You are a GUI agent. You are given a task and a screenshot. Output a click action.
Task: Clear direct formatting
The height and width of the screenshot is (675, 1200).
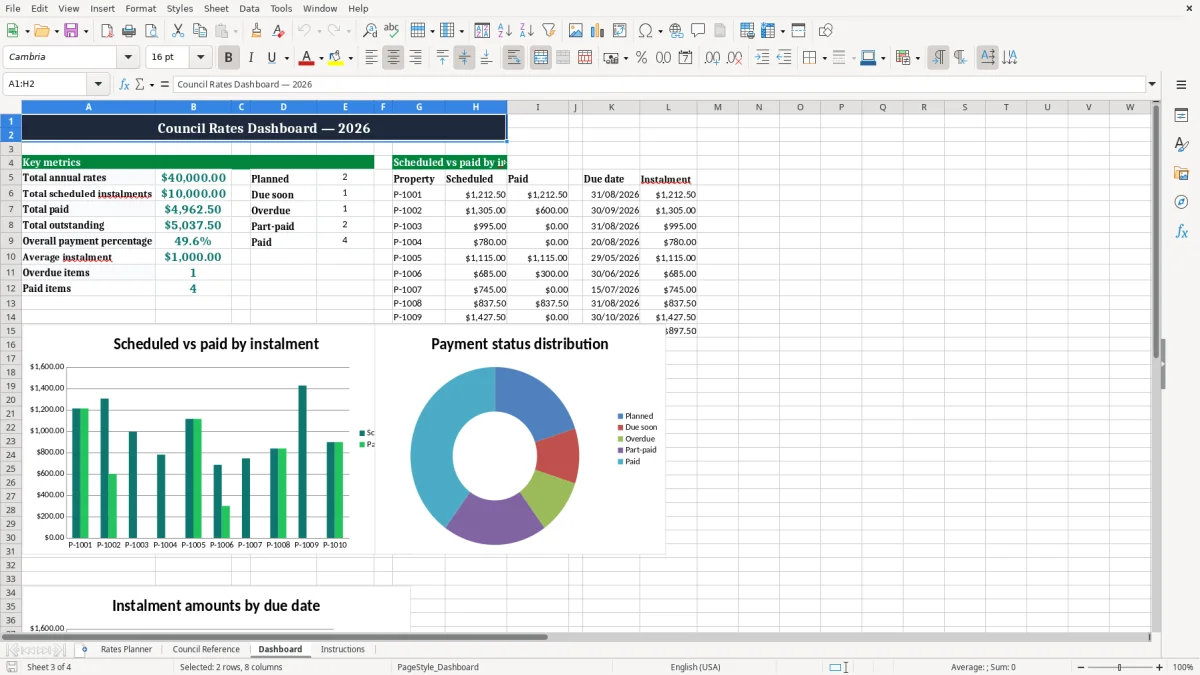pyautogui.click(x=279, y=31)
